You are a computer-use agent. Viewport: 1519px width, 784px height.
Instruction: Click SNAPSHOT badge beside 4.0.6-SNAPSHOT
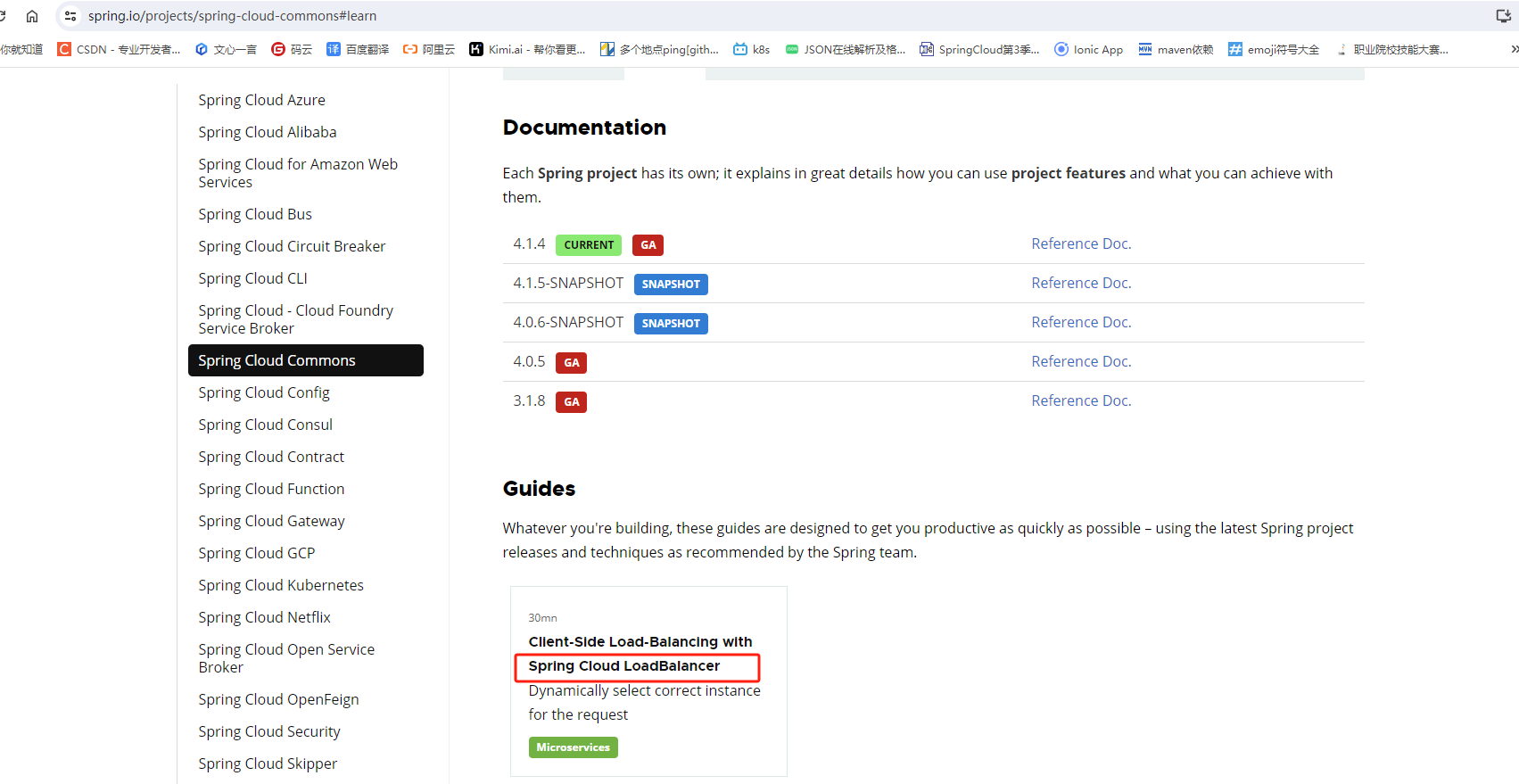(671, 324)
